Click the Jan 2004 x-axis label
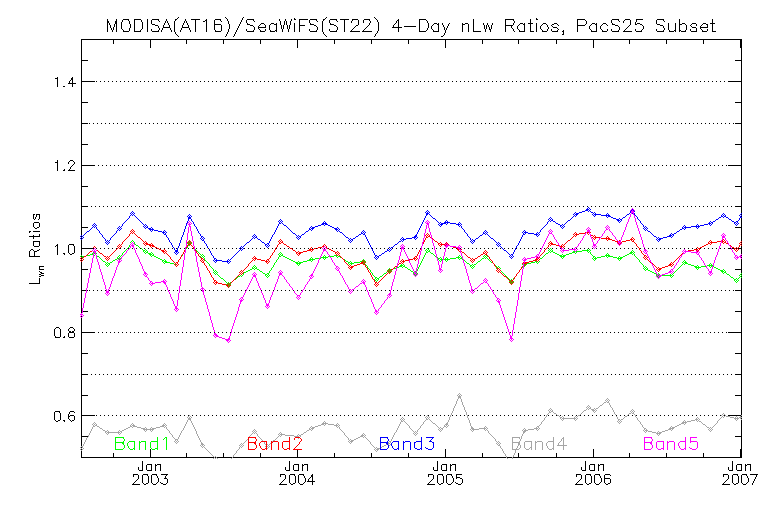This screenshot has width=768, height=512. (x=297, y=473)
